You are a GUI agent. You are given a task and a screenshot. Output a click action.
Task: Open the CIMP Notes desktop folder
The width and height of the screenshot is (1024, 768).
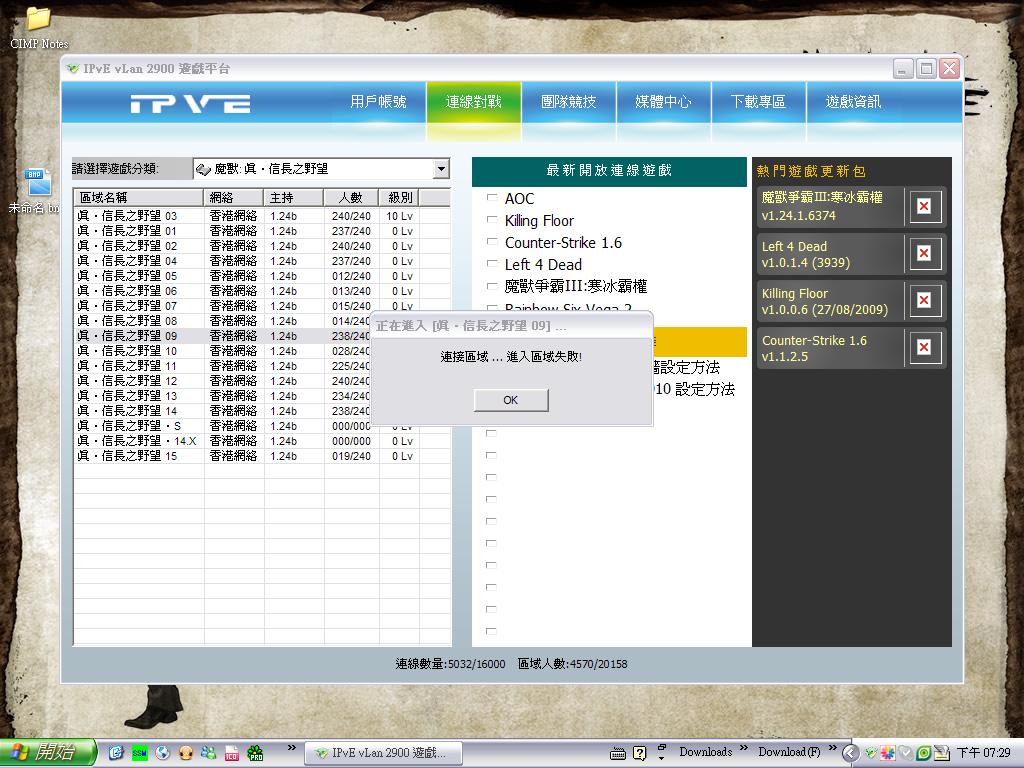coord(39,18)
